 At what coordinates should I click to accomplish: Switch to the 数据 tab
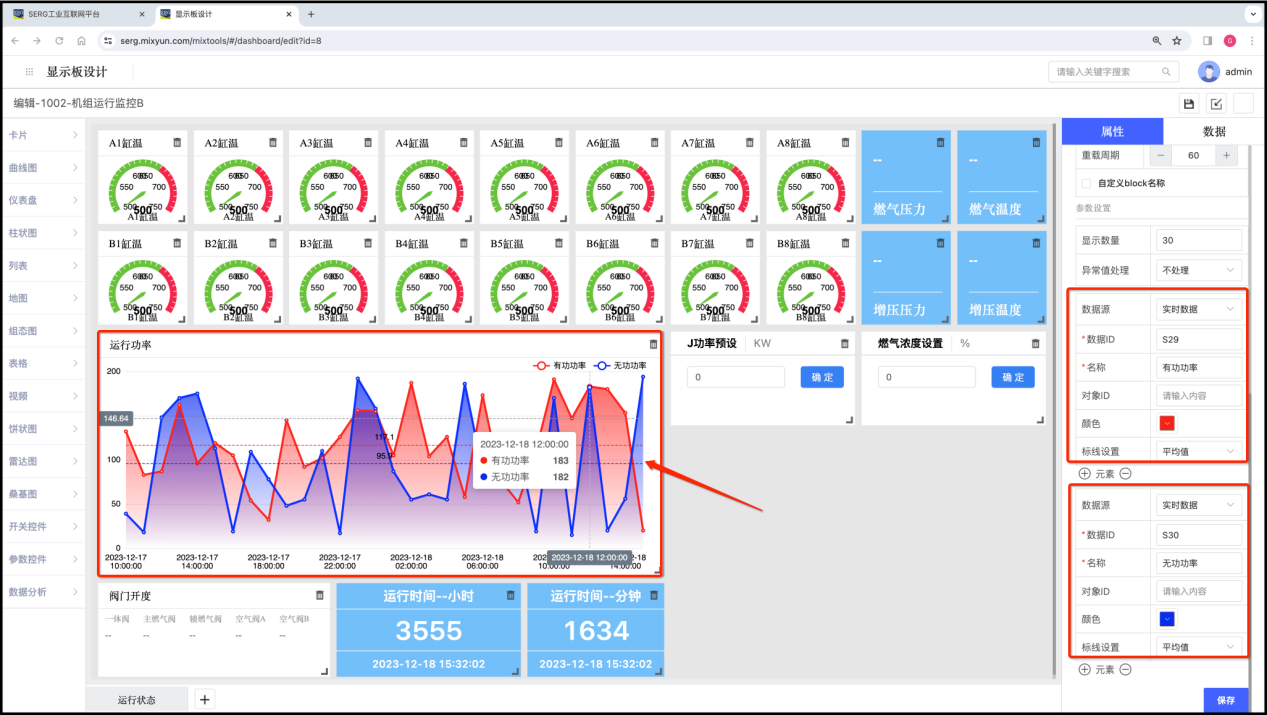tap(1213, 131)
